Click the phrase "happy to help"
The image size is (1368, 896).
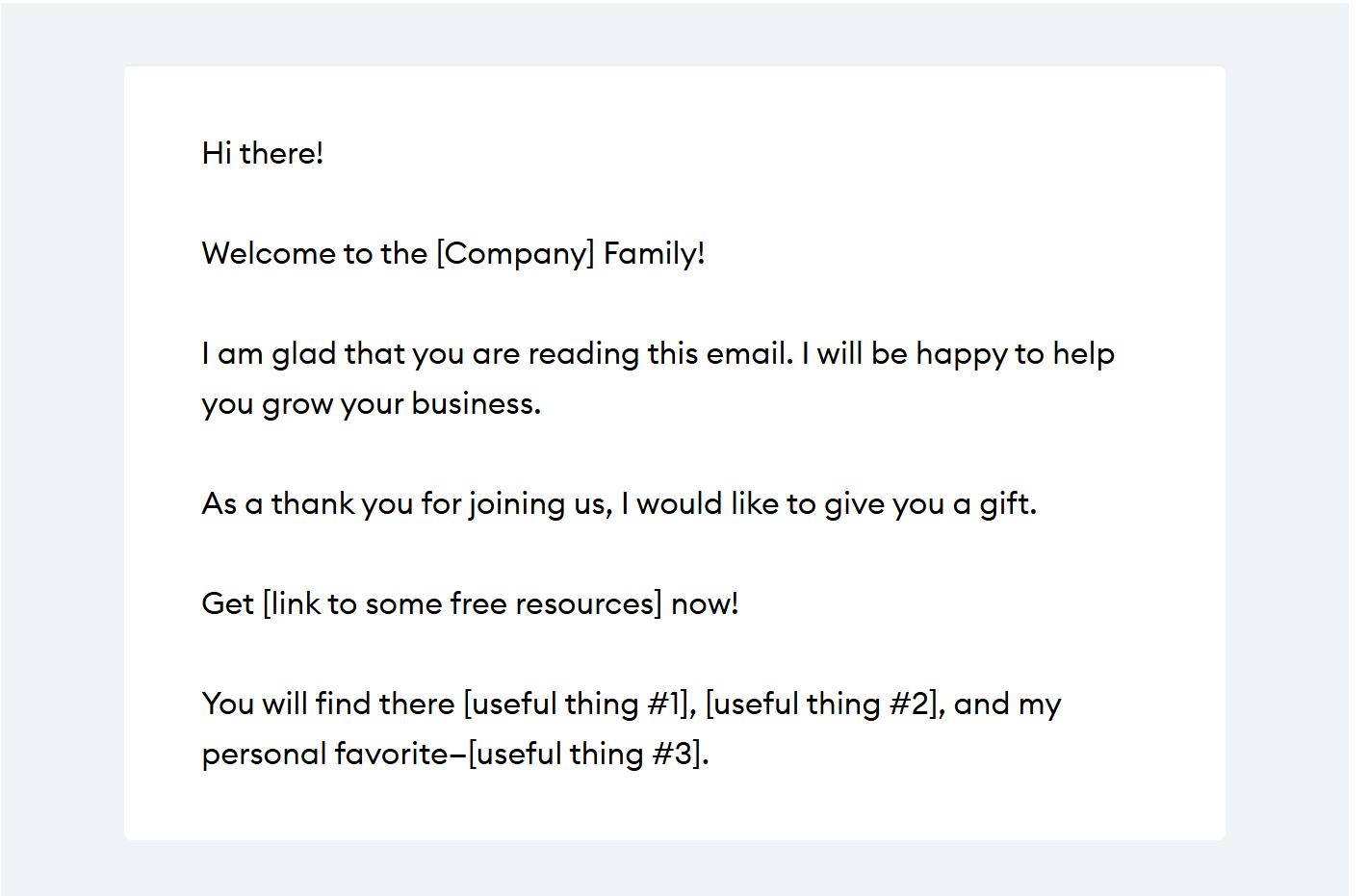click(1015, 353)
